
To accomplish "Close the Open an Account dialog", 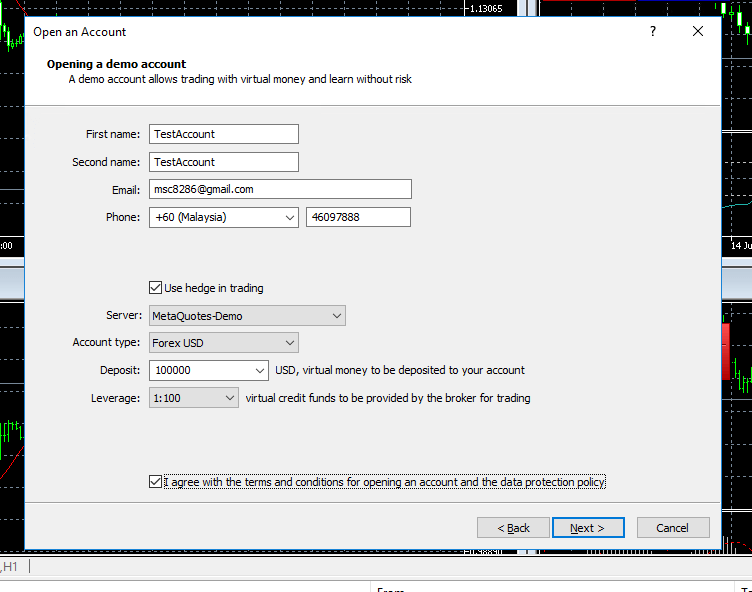I will pos(698,31).
